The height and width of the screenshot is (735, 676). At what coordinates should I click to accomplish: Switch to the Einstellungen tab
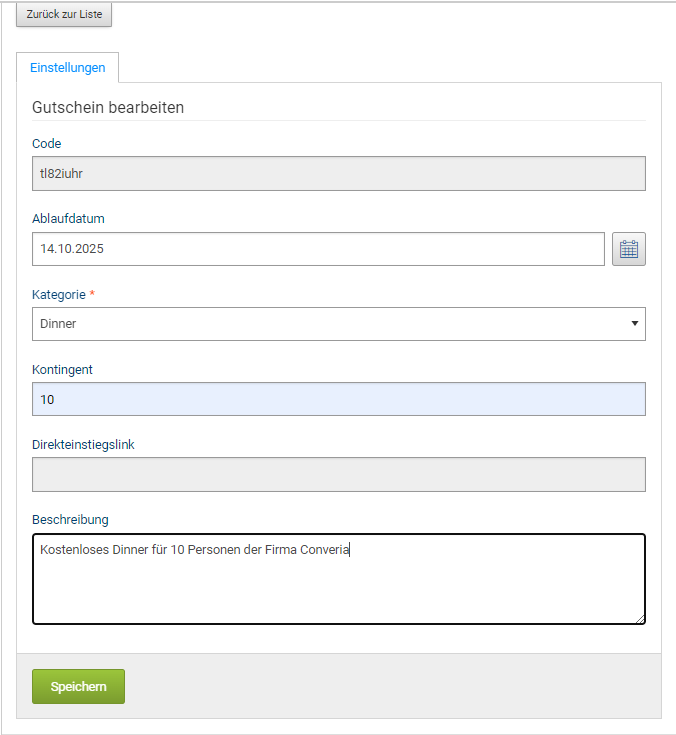68,68
